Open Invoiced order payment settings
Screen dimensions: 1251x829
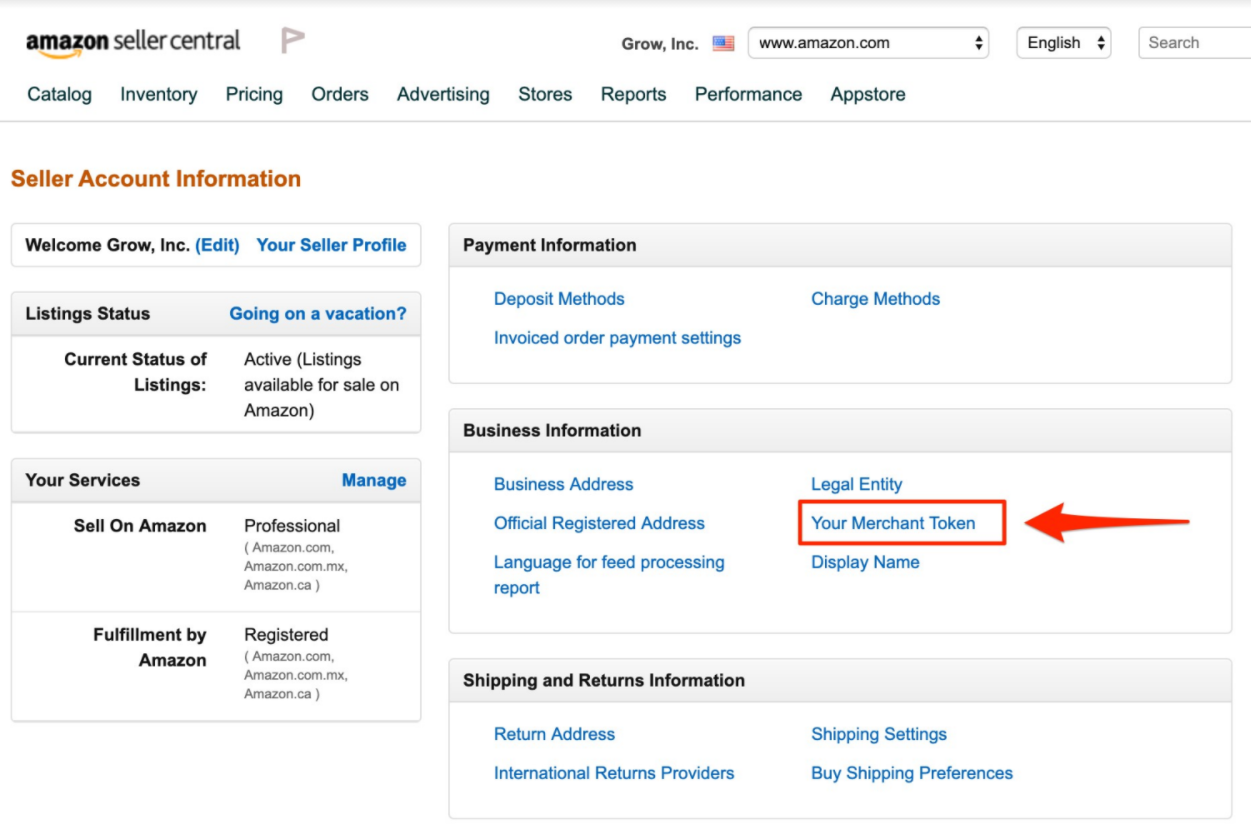(617, 338)
